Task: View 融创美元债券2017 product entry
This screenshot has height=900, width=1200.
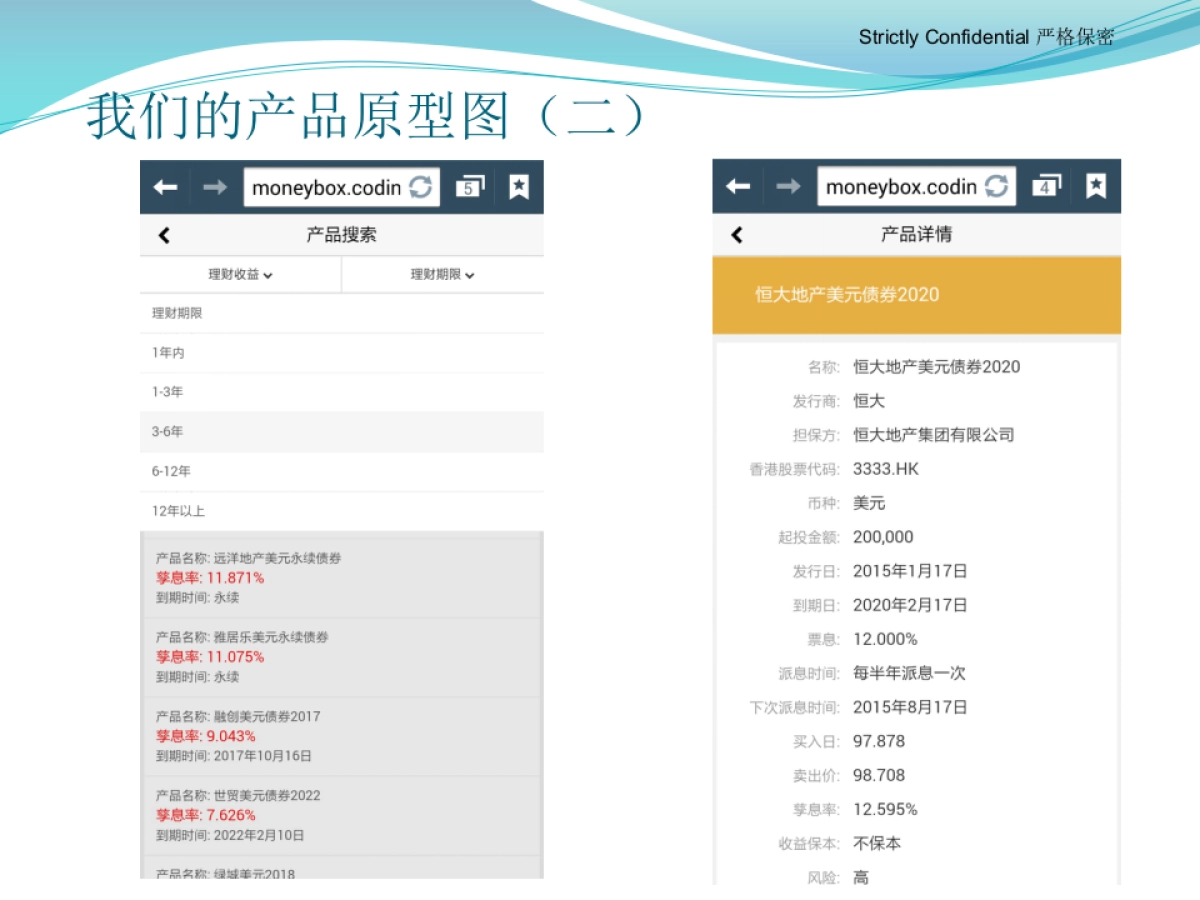Action: (340, 736)
